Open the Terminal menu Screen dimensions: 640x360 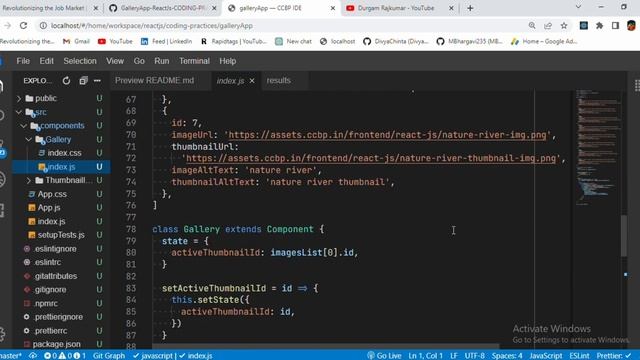pos(194,61)
